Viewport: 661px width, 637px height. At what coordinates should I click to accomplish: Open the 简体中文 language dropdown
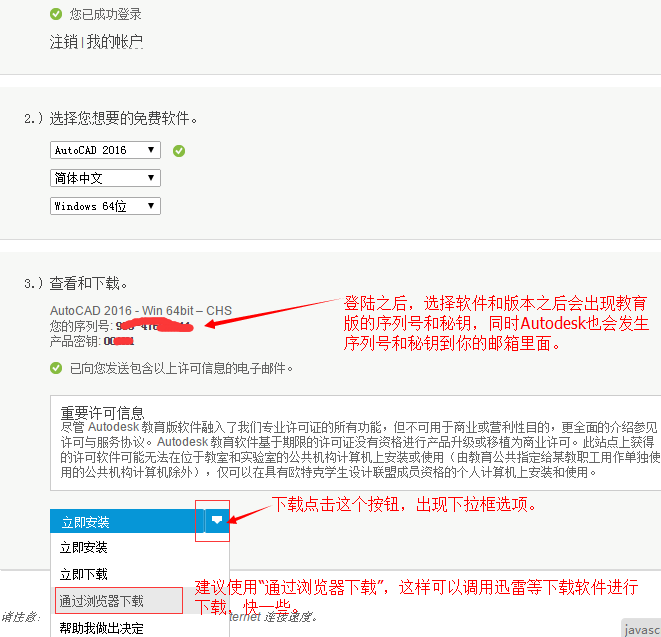point(105,178)
